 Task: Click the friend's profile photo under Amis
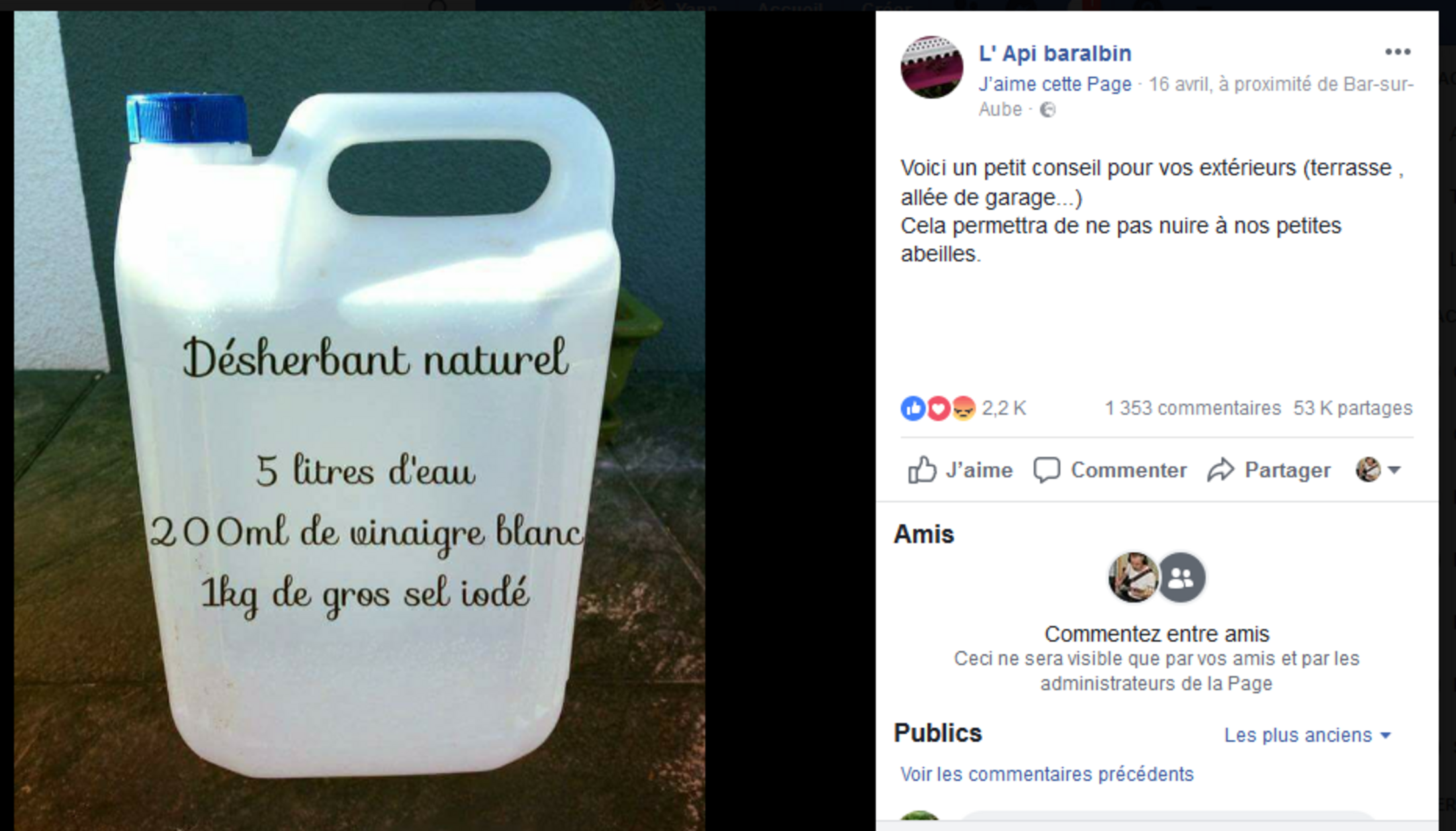pos(1133,578)
